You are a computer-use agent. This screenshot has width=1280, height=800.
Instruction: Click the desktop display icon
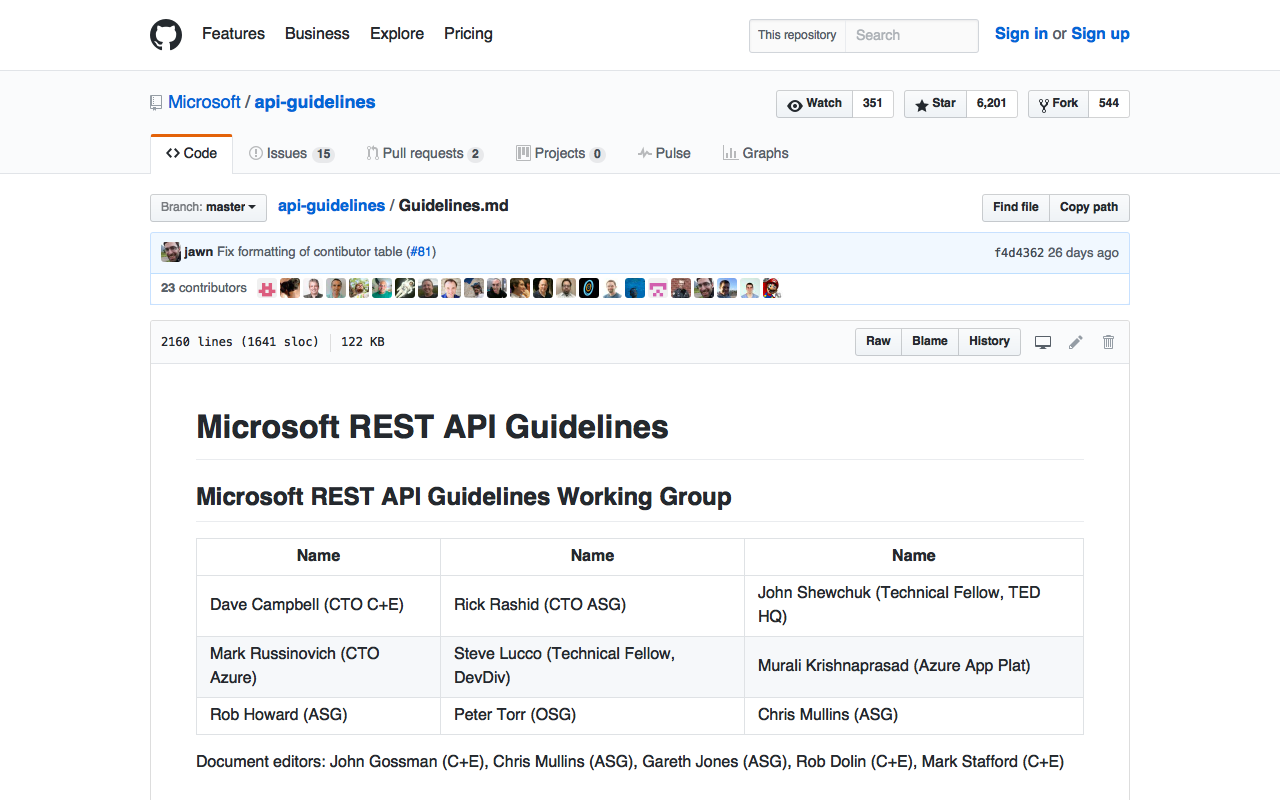[1043, 342]
